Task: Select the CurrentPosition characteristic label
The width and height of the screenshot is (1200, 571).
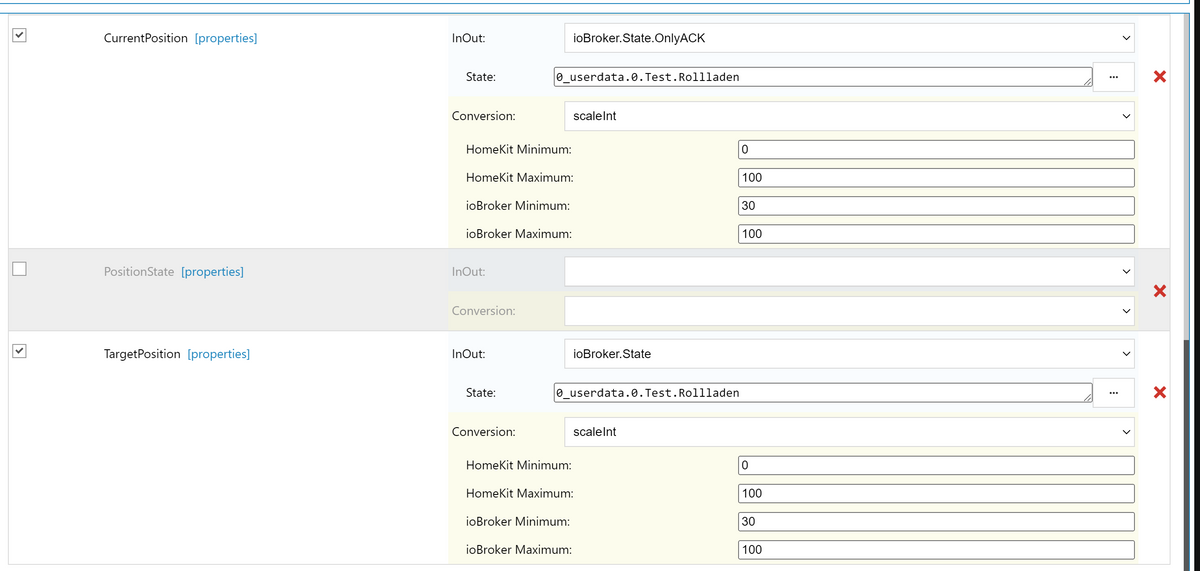Action: click(146, 38)
